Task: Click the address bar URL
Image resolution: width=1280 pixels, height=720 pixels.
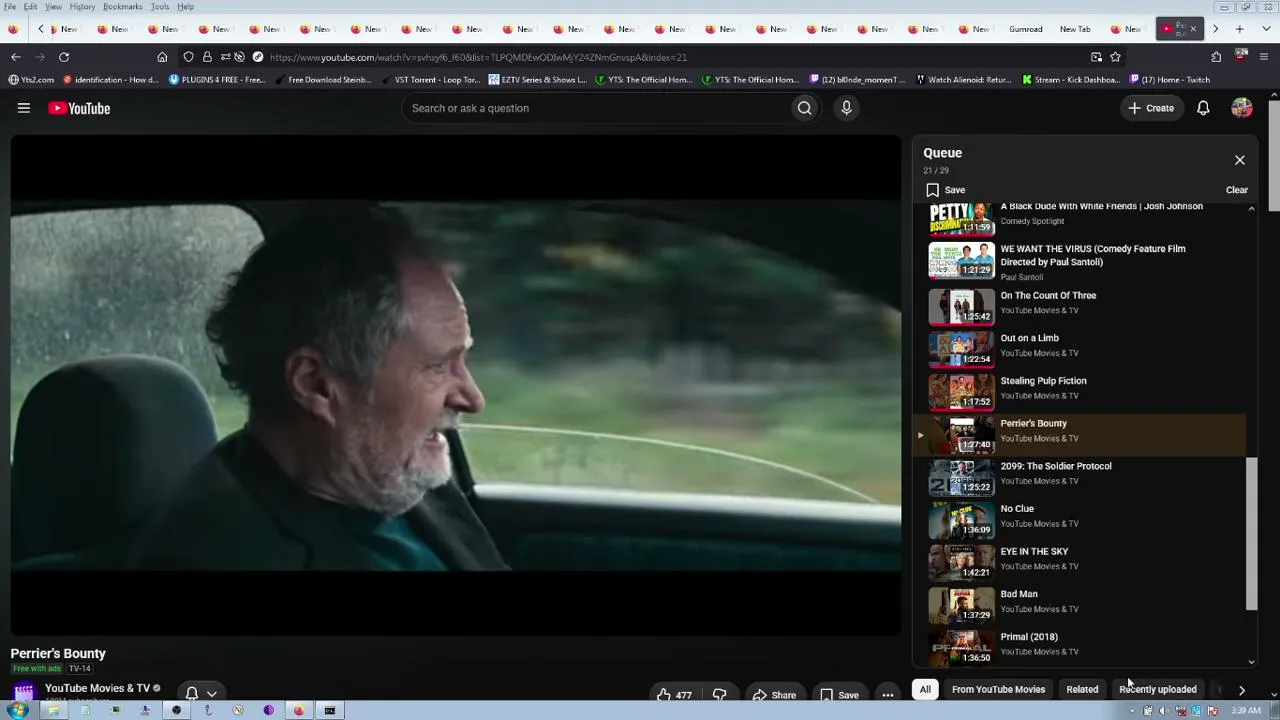Action: 478,57
